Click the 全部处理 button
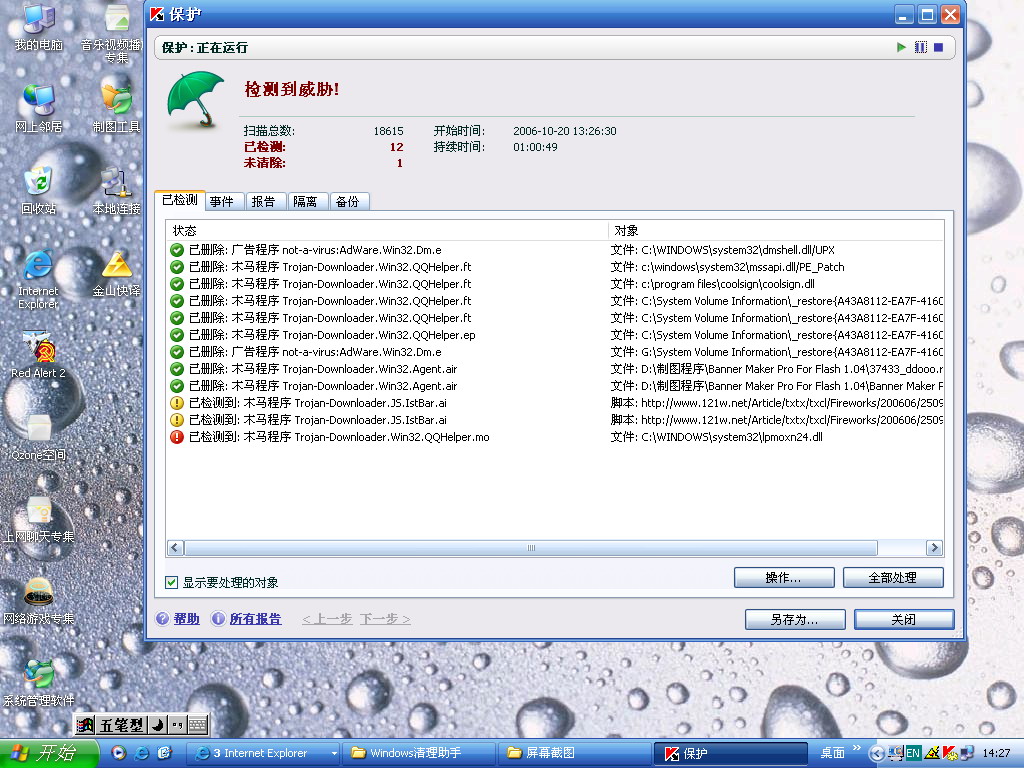Screen dimensions: 1024x768 [x=893, y=577]
